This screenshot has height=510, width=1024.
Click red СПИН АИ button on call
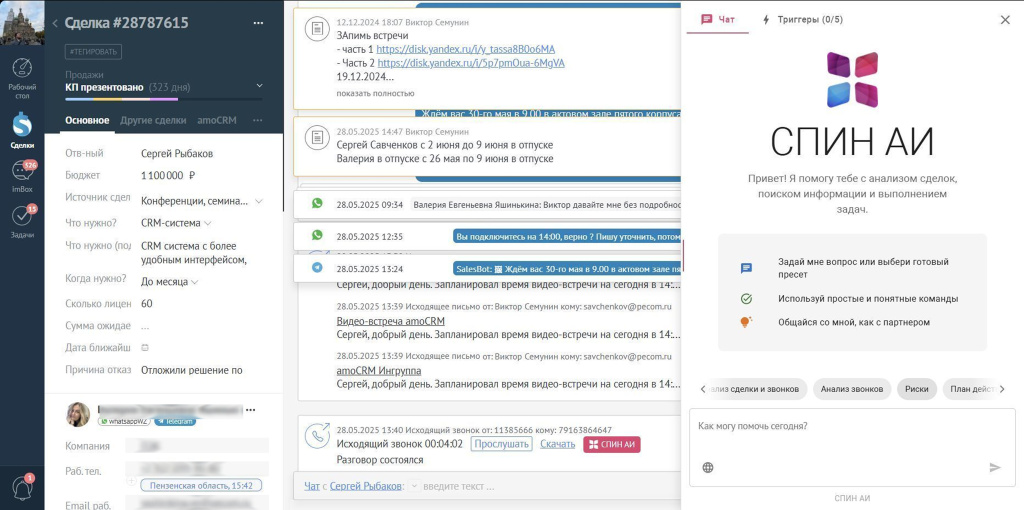click(x=612, y=445)
